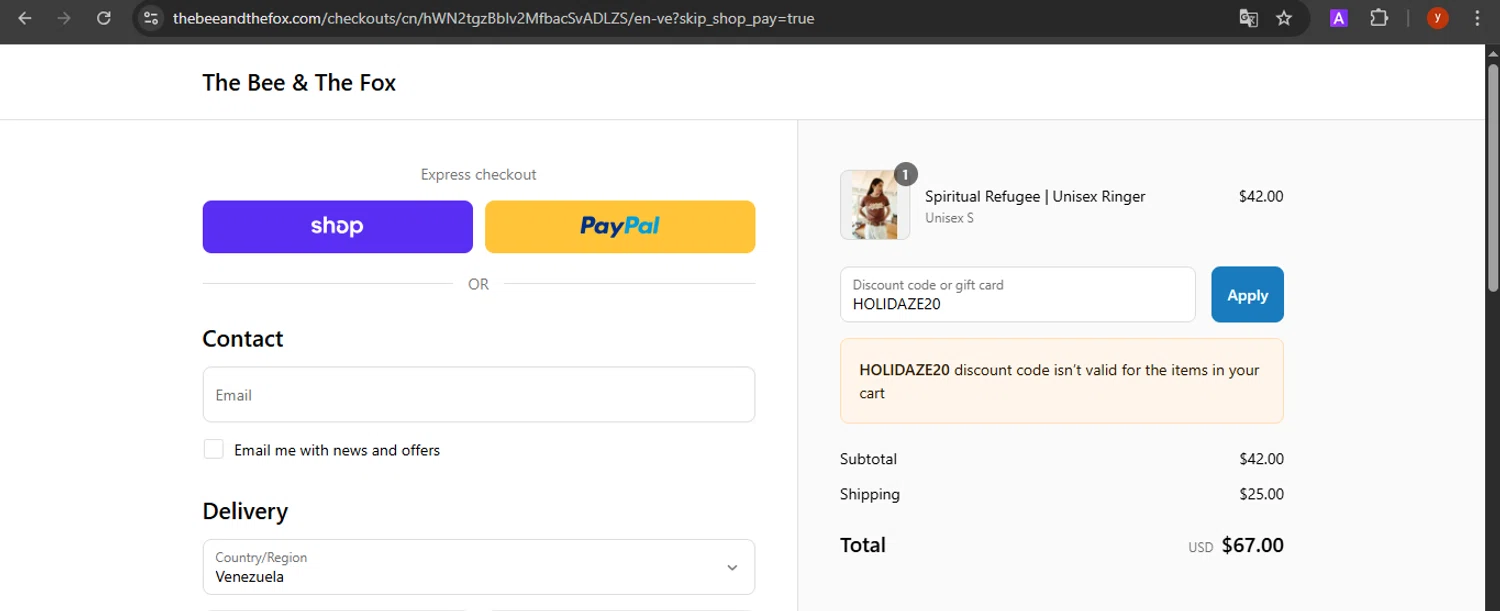
Task: Click the Delivery section heading
Action: point(245,511)
